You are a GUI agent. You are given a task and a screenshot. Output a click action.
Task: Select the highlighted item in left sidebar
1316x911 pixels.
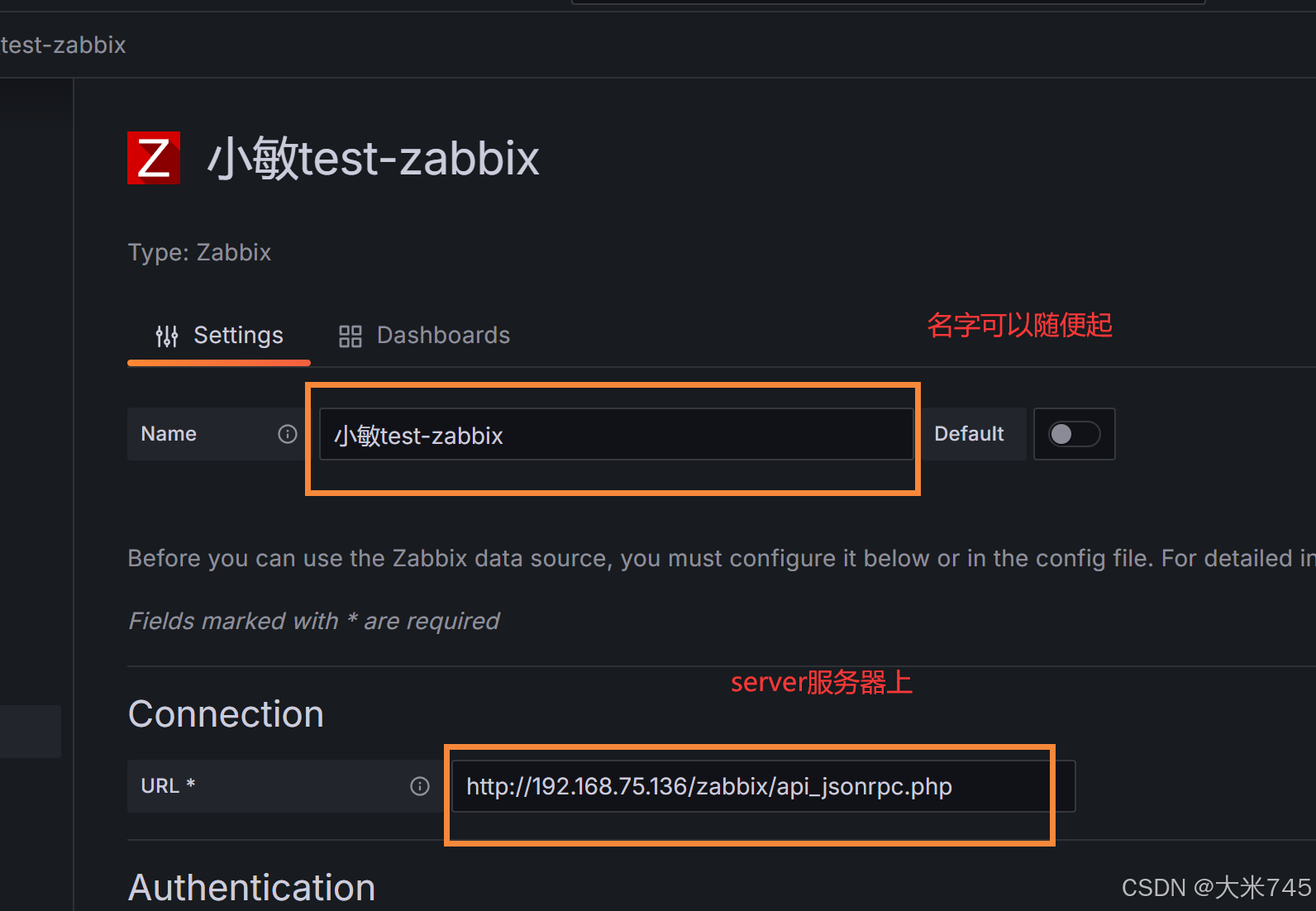tap(31, 732)
